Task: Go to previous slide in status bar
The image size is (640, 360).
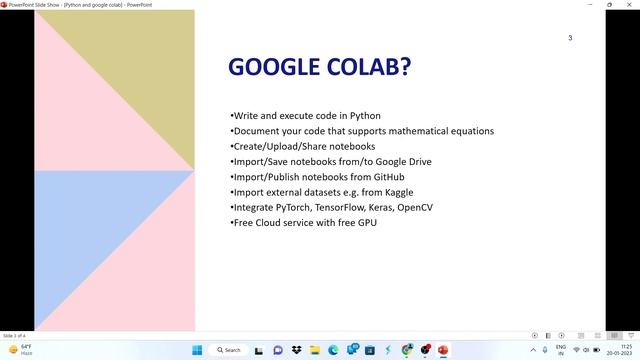Action: click(x=535, y=336)
